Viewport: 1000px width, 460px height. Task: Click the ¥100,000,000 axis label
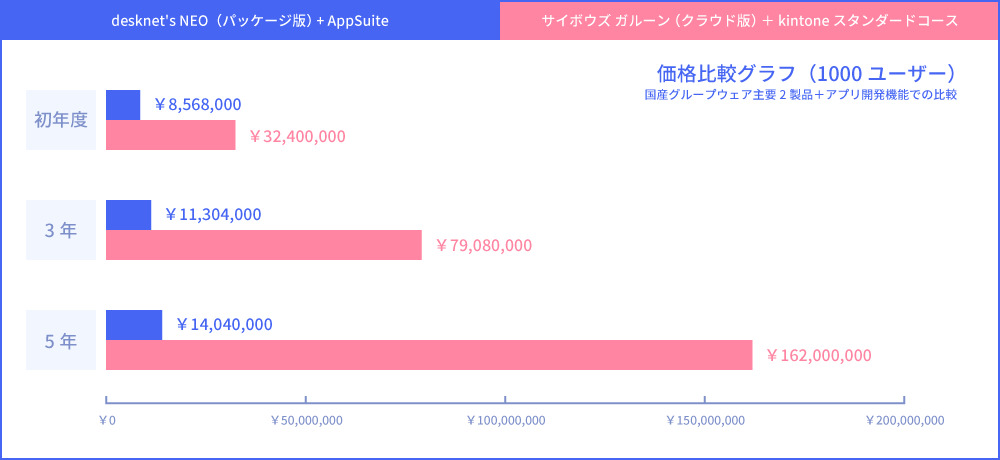click(x=506, y=420)
